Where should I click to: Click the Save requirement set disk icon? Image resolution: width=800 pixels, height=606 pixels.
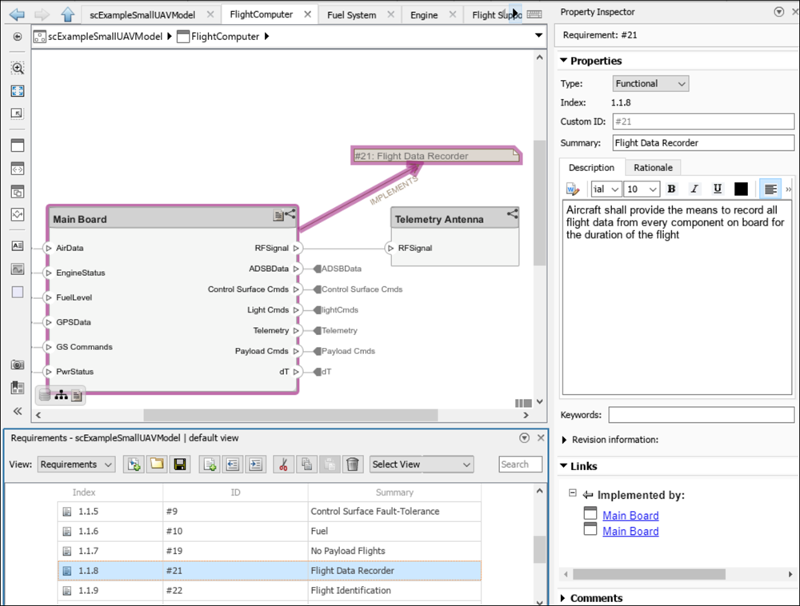180,464
